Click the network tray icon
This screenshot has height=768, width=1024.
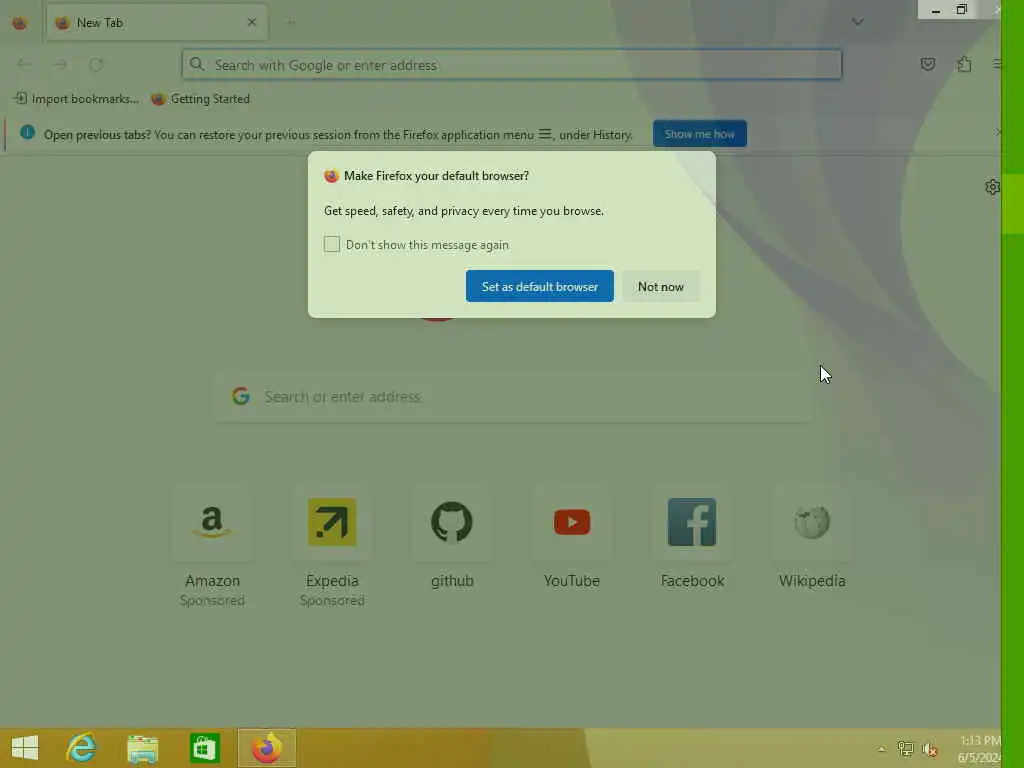coord(905,748)
